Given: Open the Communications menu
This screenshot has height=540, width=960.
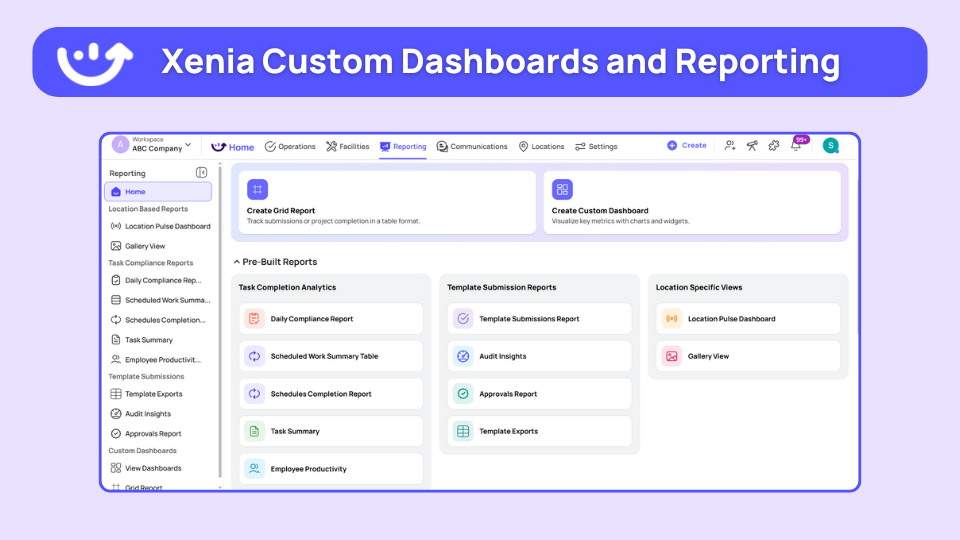Looking at the screenshot, I should 471,147.
